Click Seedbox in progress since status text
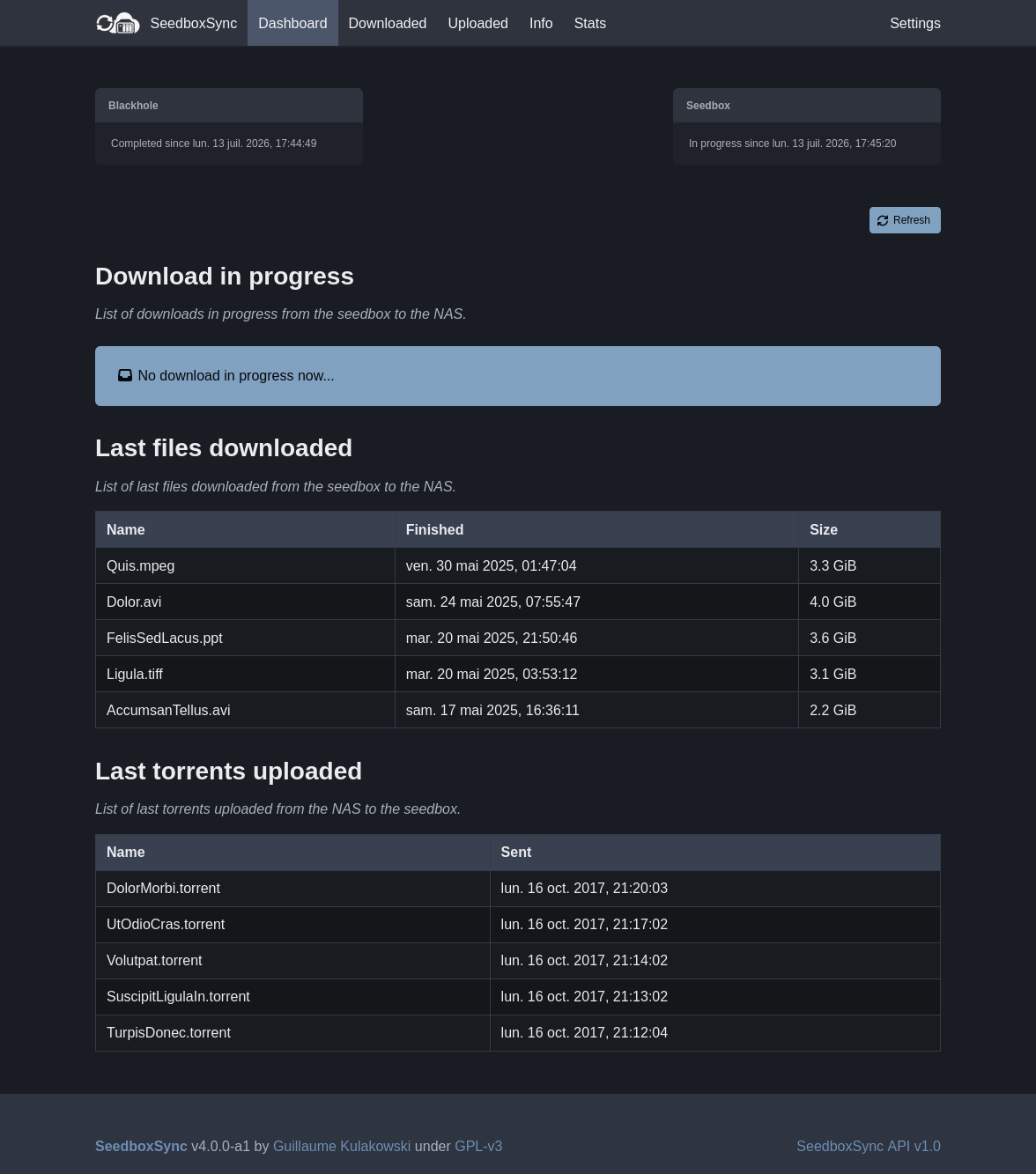 coord(793,144)
